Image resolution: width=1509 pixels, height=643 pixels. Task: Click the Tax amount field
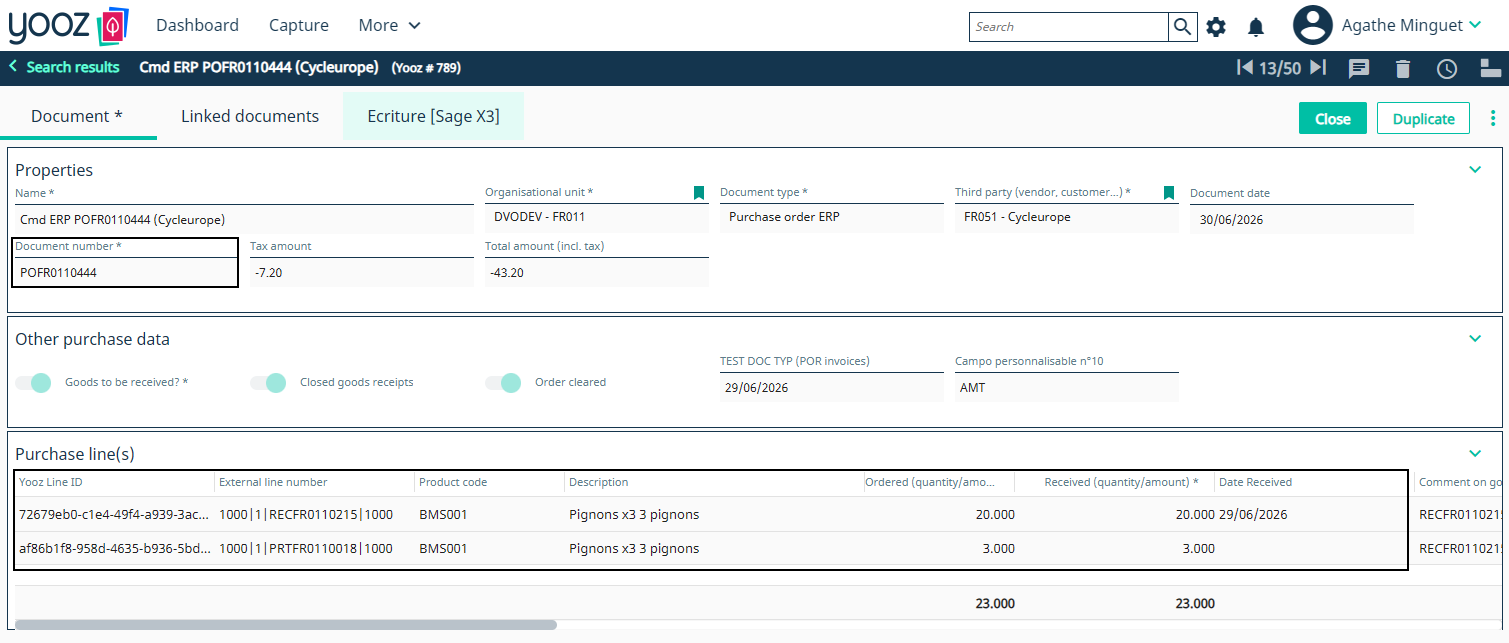click(362, 272)
